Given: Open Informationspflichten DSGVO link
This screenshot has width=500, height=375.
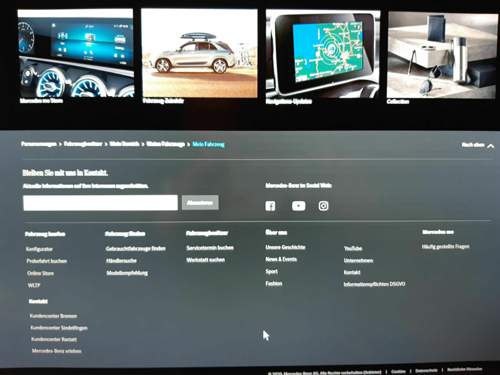Looking at the screenshot, I should [374, 284].
